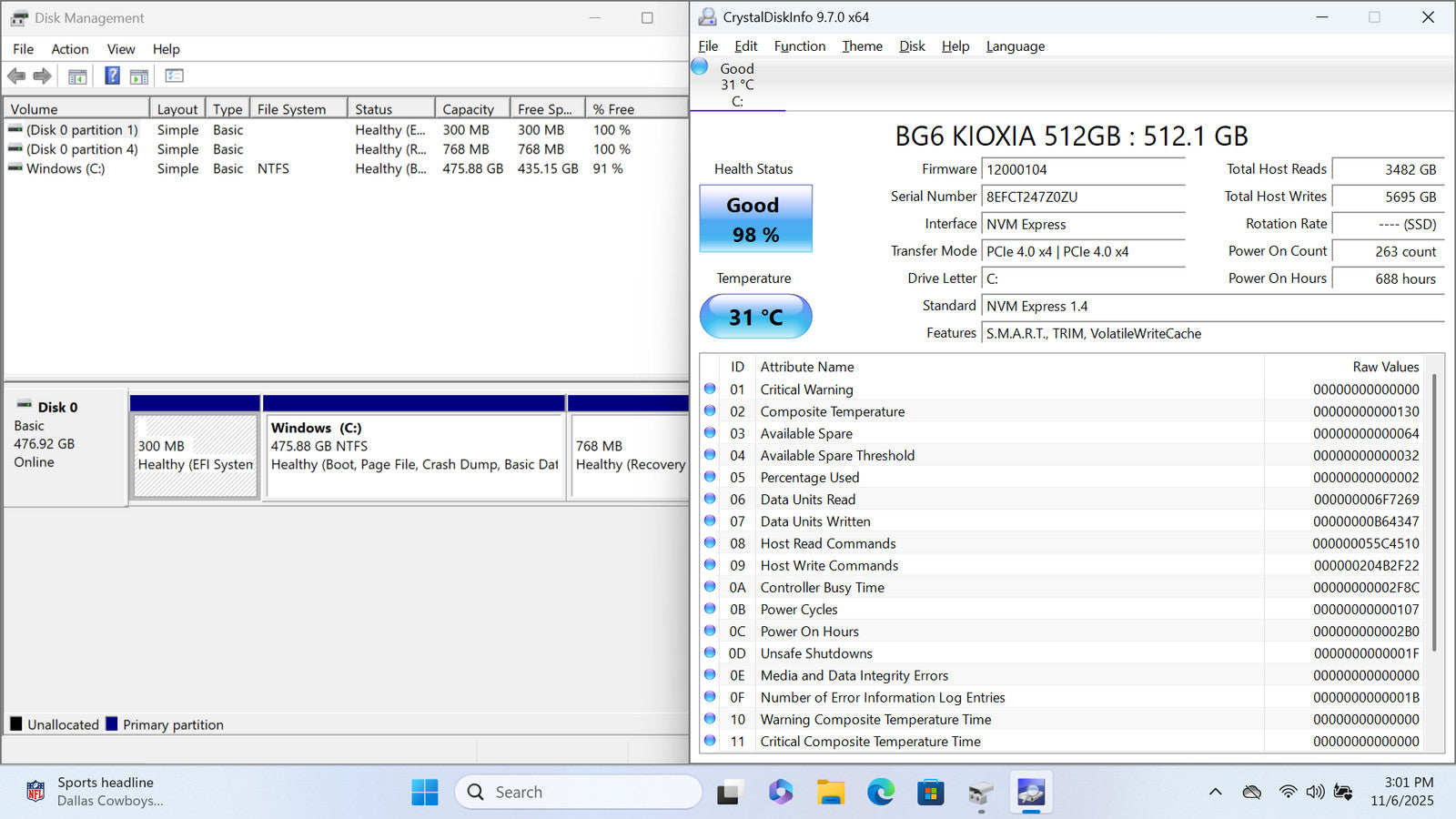Open File Explorer from the taskbar
The height and width of the screenshot is (819, 1456).
tap(830, 793)
